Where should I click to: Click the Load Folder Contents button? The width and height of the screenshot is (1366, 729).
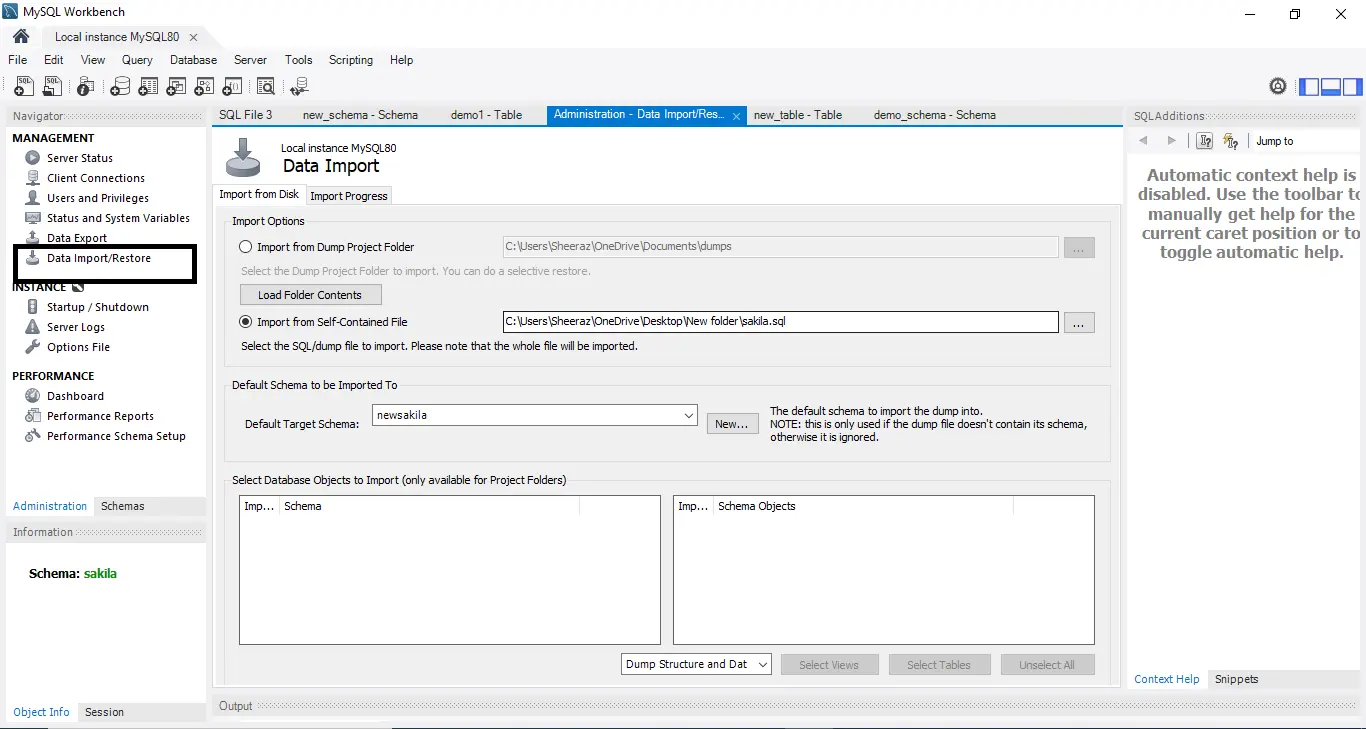coord(310,294)
